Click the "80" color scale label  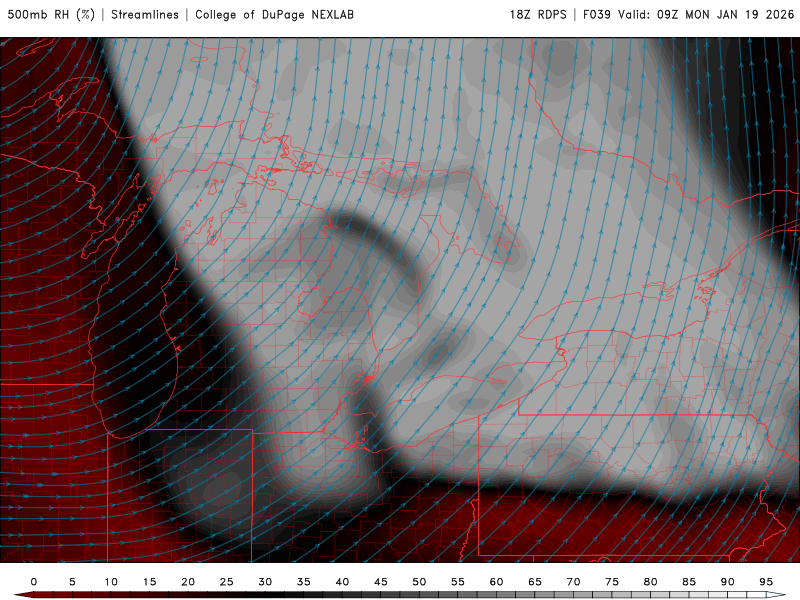(x=651, y=582)
